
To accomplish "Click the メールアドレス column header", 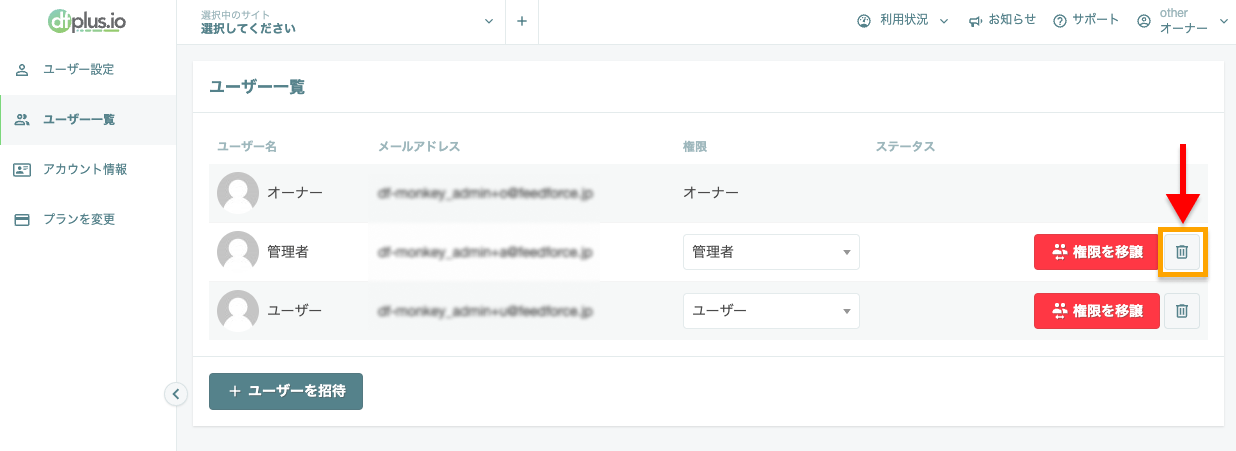I will point(419,147).
